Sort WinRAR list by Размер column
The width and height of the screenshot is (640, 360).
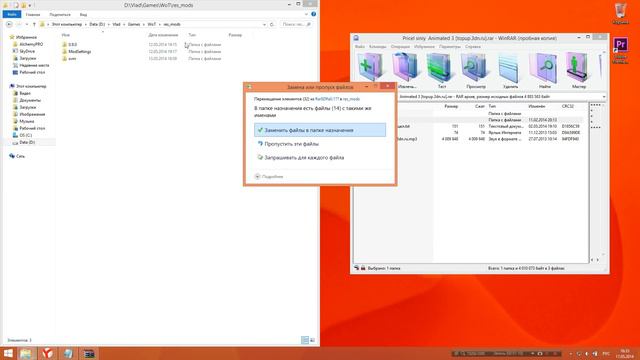click(451, 106)
